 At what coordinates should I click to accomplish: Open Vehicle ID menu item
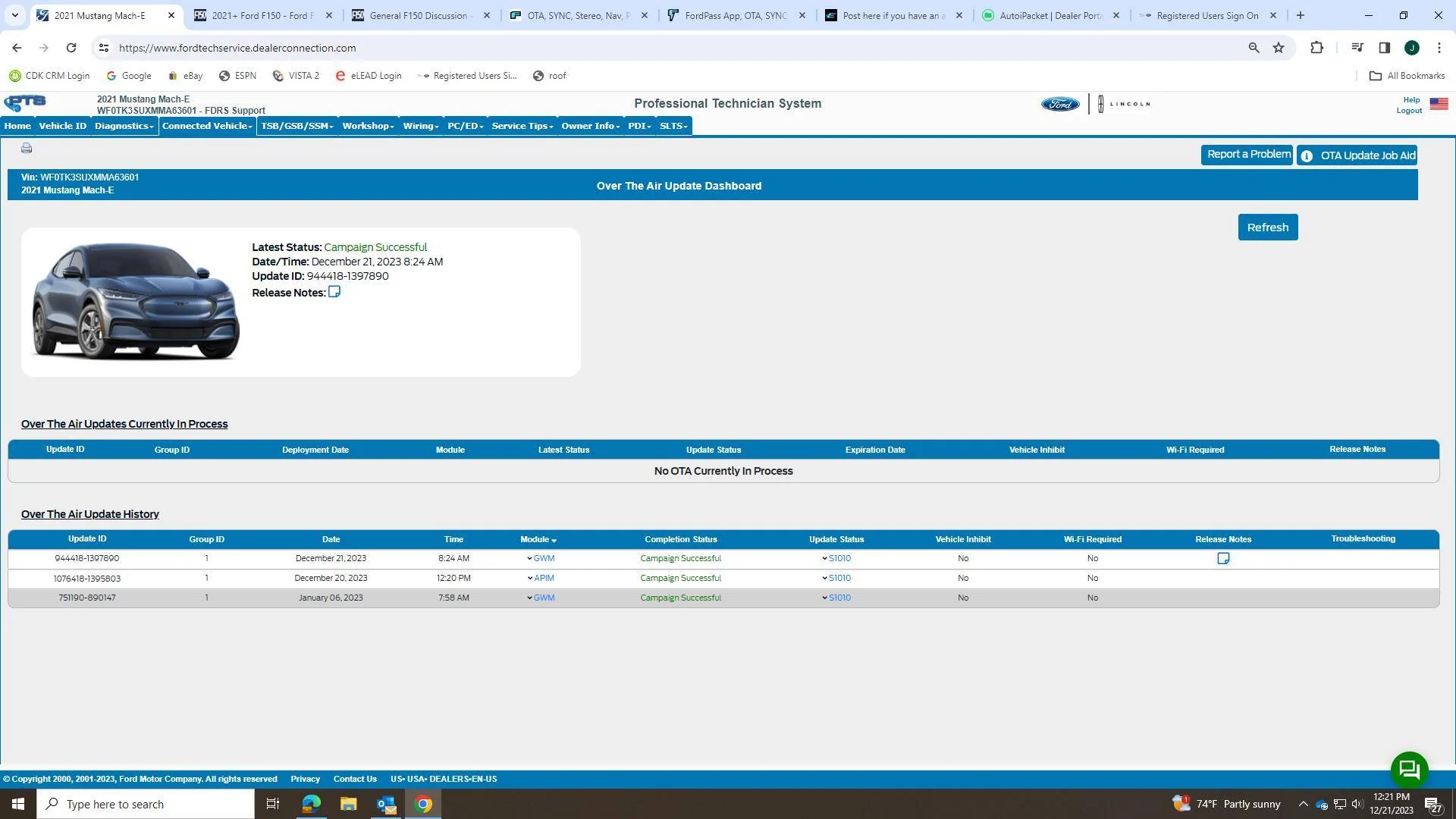[x=62, y=126]
